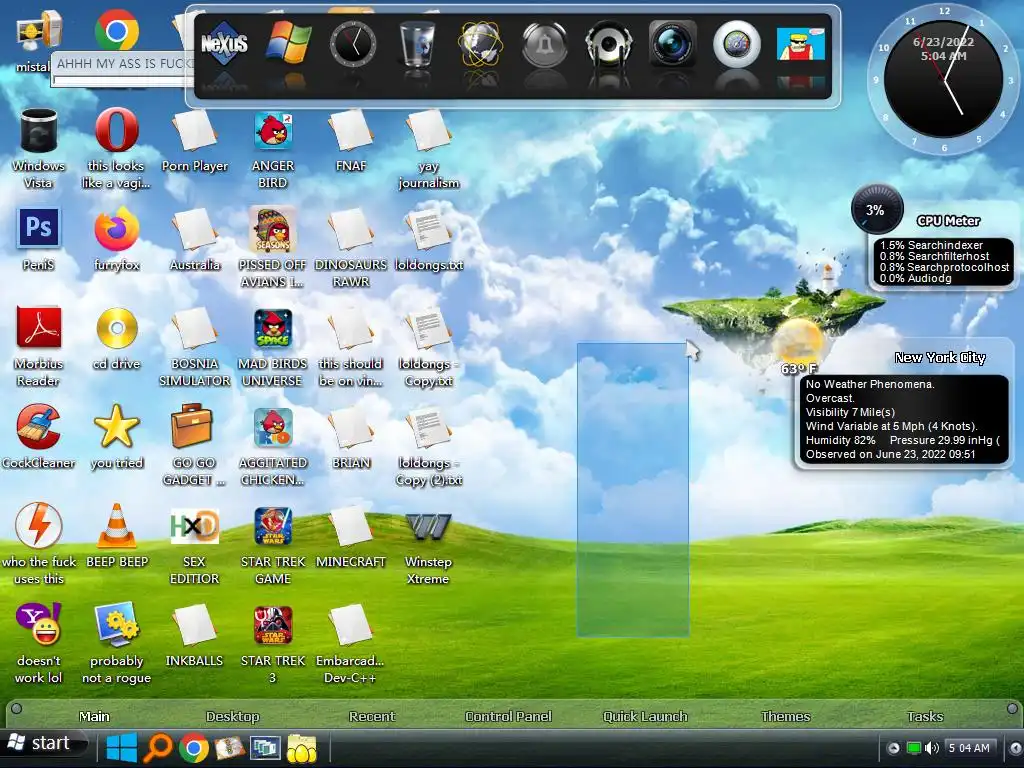Open the clock icon in Nexus dock

pyautogui.click(x=353, y=44)
